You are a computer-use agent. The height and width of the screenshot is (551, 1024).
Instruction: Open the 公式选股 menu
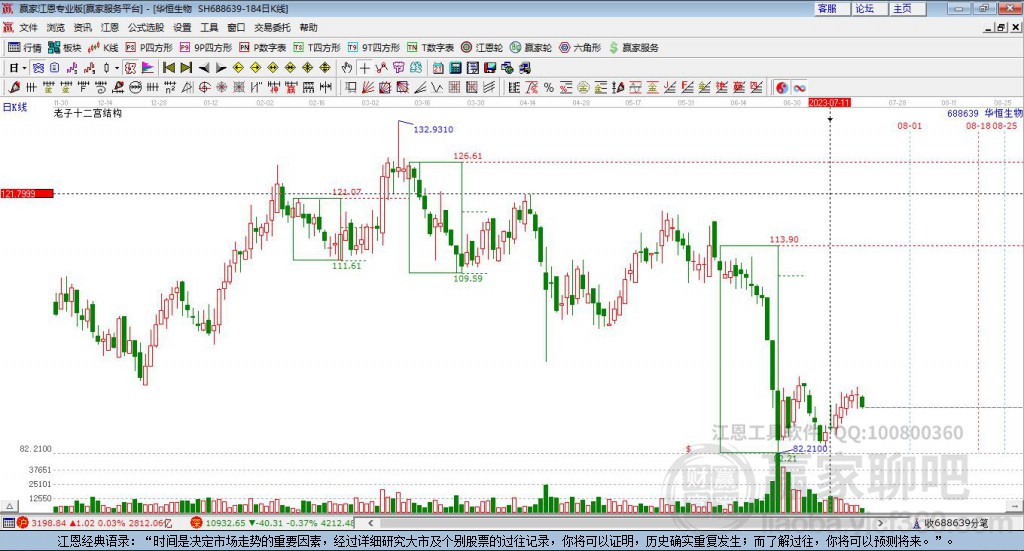(x=146, y=27)
